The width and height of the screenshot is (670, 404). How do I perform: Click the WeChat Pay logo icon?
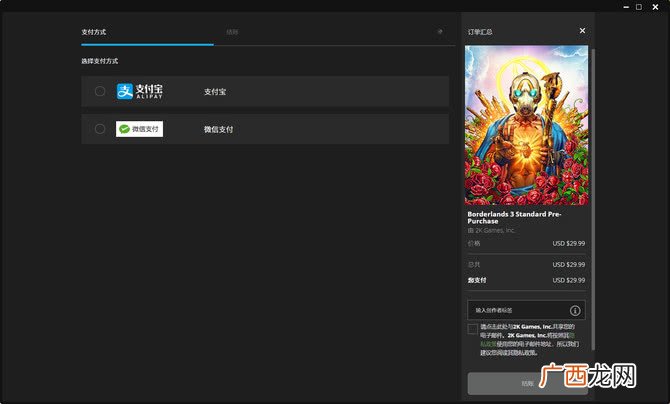click(x=139, y=129)
